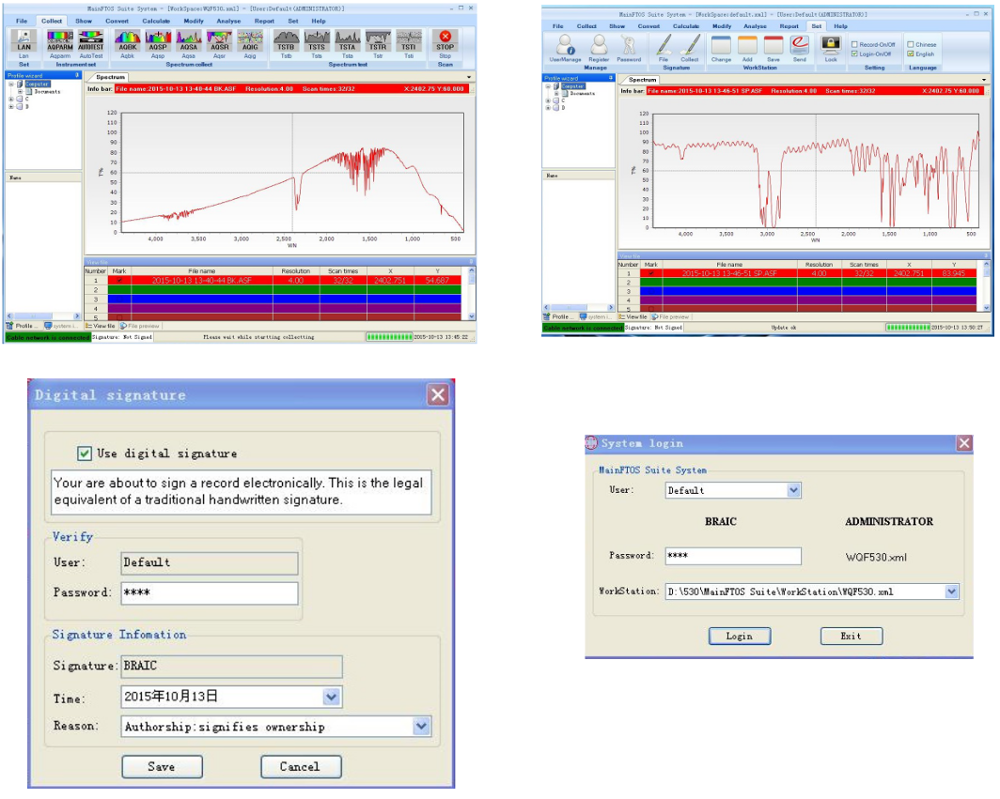Save the digital signature
1000x799 pixels.
click(162, 766)
